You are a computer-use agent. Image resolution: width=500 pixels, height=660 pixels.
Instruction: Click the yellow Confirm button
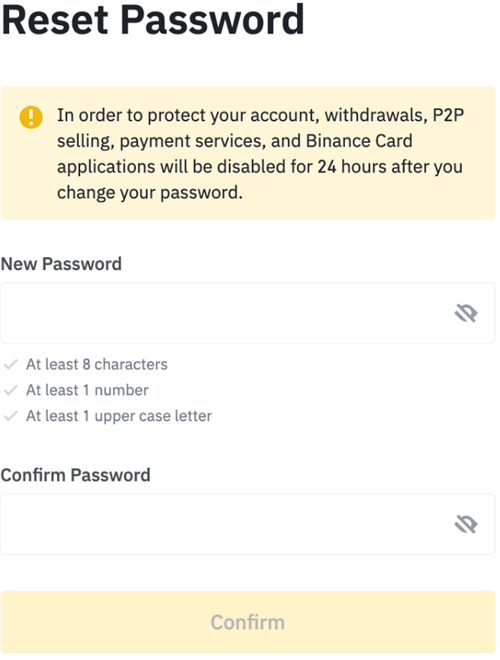[x=248, y=622]
